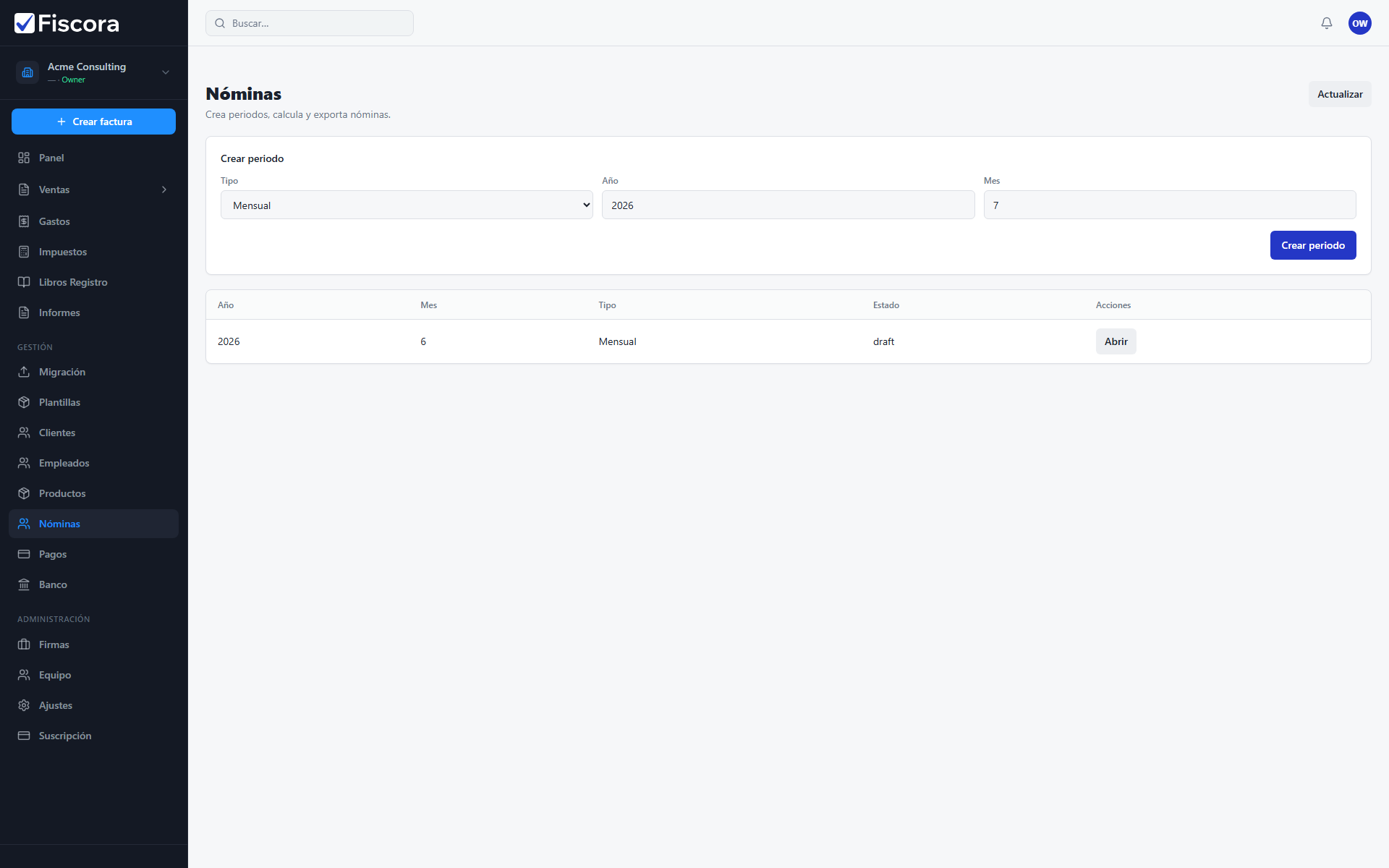This screenshot has height=868, width=1389.
Task: Open notifications bell icon
Action: click(x=1326, y=23)
